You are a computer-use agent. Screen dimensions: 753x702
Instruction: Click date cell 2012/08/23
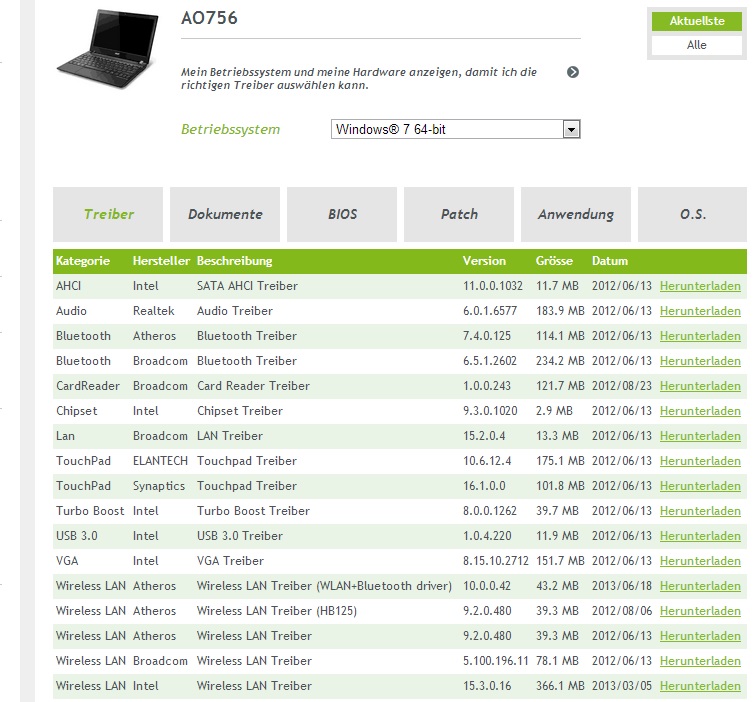click(x=621, y=386)
